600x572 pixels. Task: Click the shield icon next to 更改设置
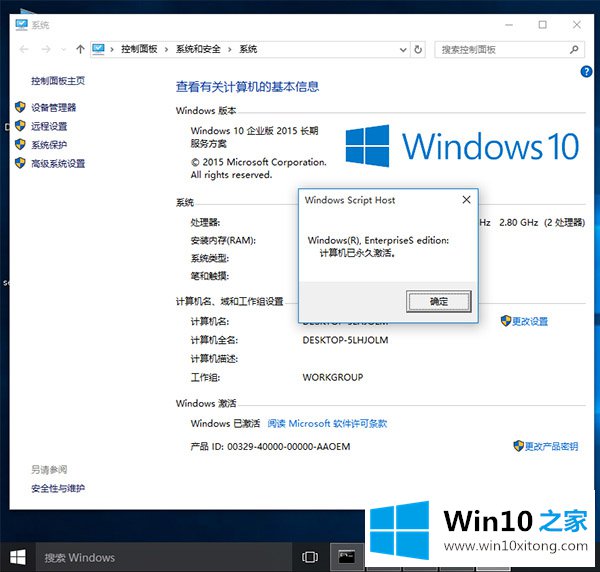[x=505, y=321]
